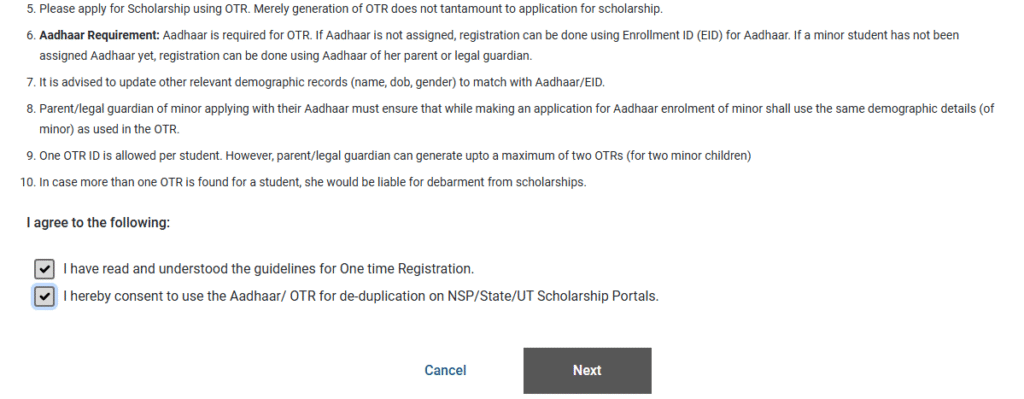Click label 'I have read and understood the guidelines'
The width and height of the screenshot is (1024, 399).
[x=268, y=268]
